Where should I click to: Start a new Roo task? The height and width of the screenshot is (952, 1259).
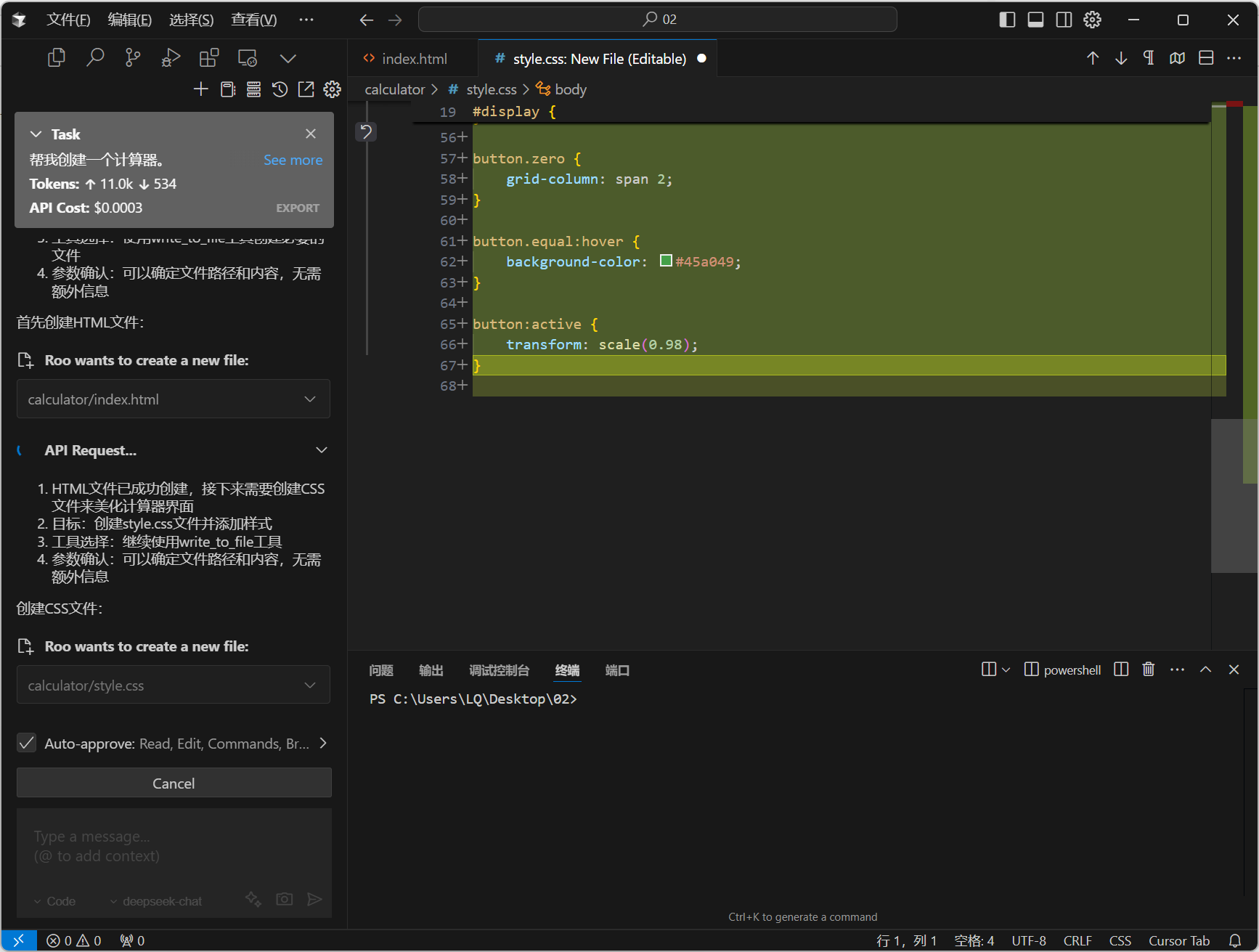pyautogui.click(x=201, y=89)
